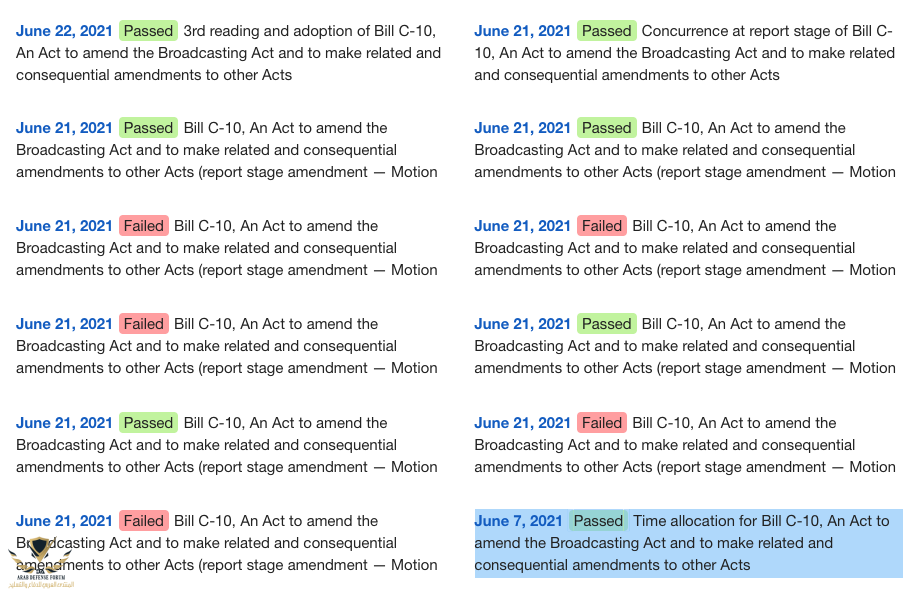Image resolution: width=919 pixels, height=590 pixels.
Task: Open left column second row June 21 date
Action: click(x=64, y=128)
